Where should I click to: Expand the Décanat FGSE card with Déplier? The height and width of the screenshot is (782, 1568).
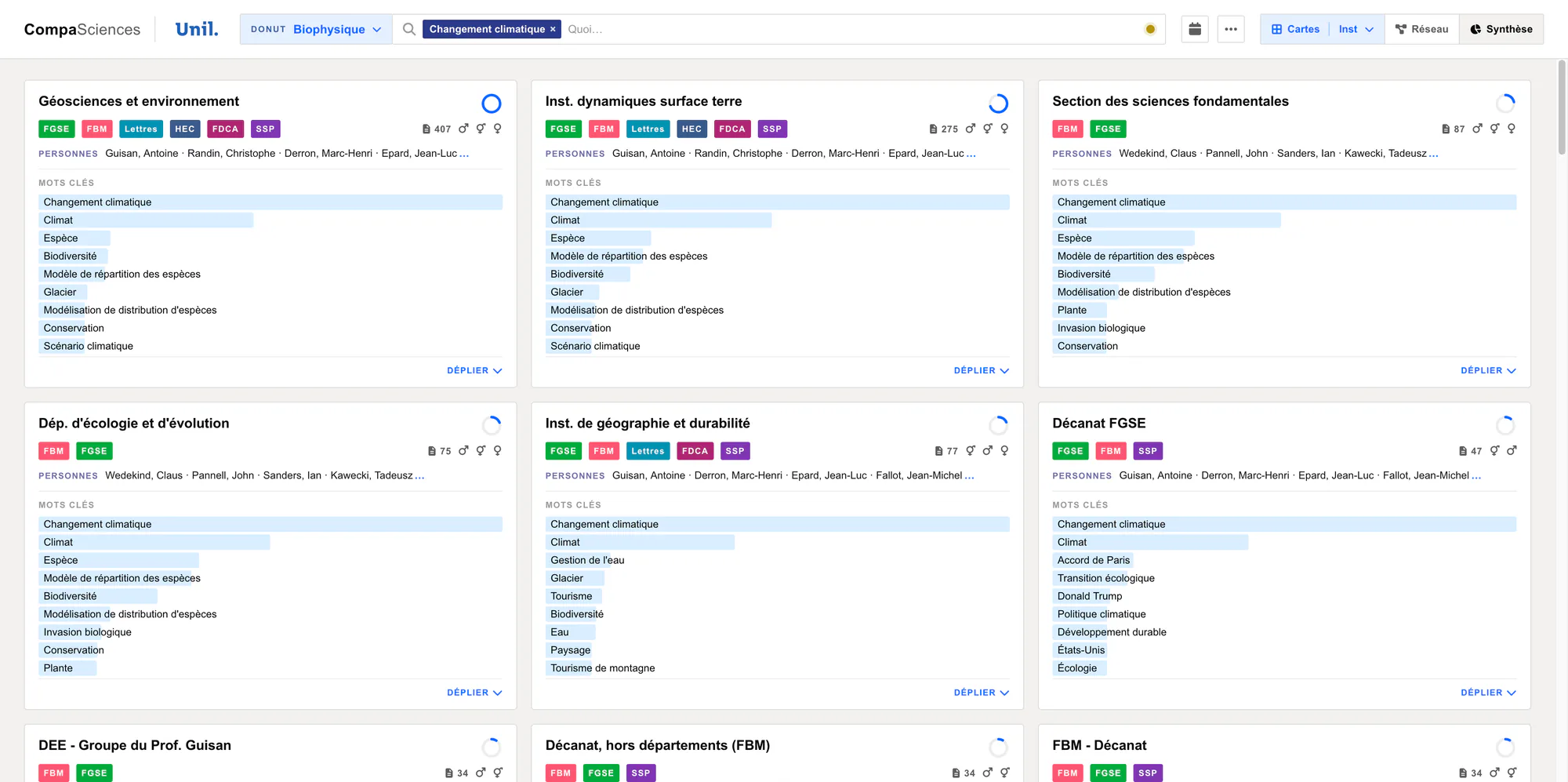[1488, 693]
